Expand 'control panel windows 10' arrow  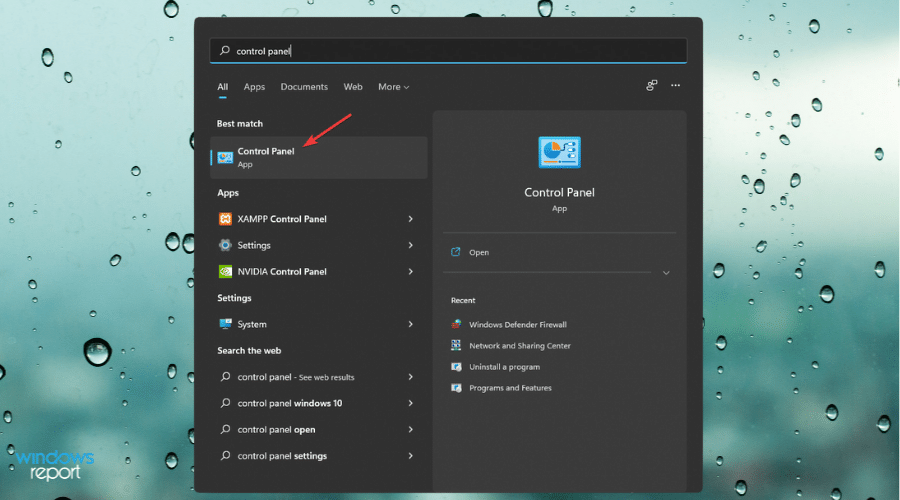point(410,404)
